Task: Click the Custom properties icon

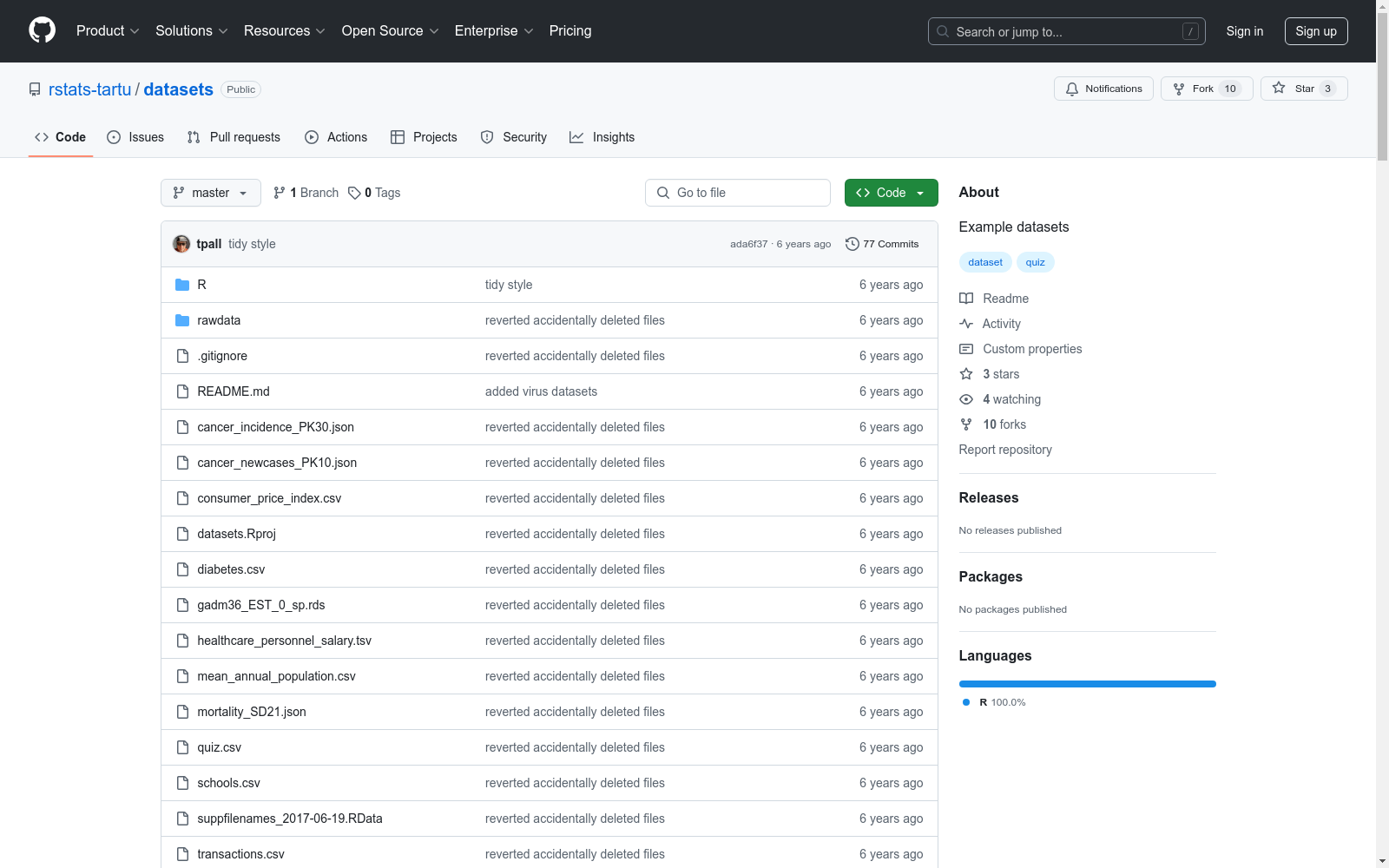Action: tap(966, 349)
